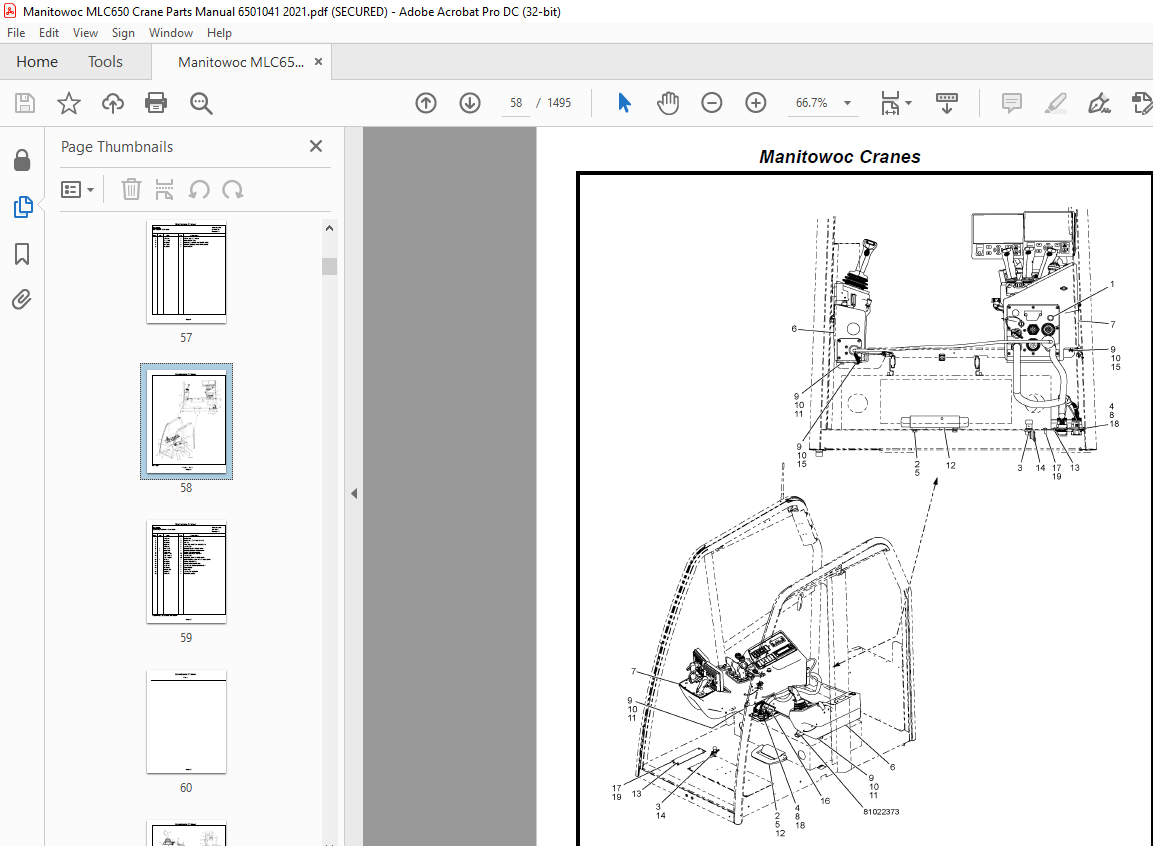Viewport: 1153px width, 846px height.
Task: Open the File menu
Action: tap(15, 33)
